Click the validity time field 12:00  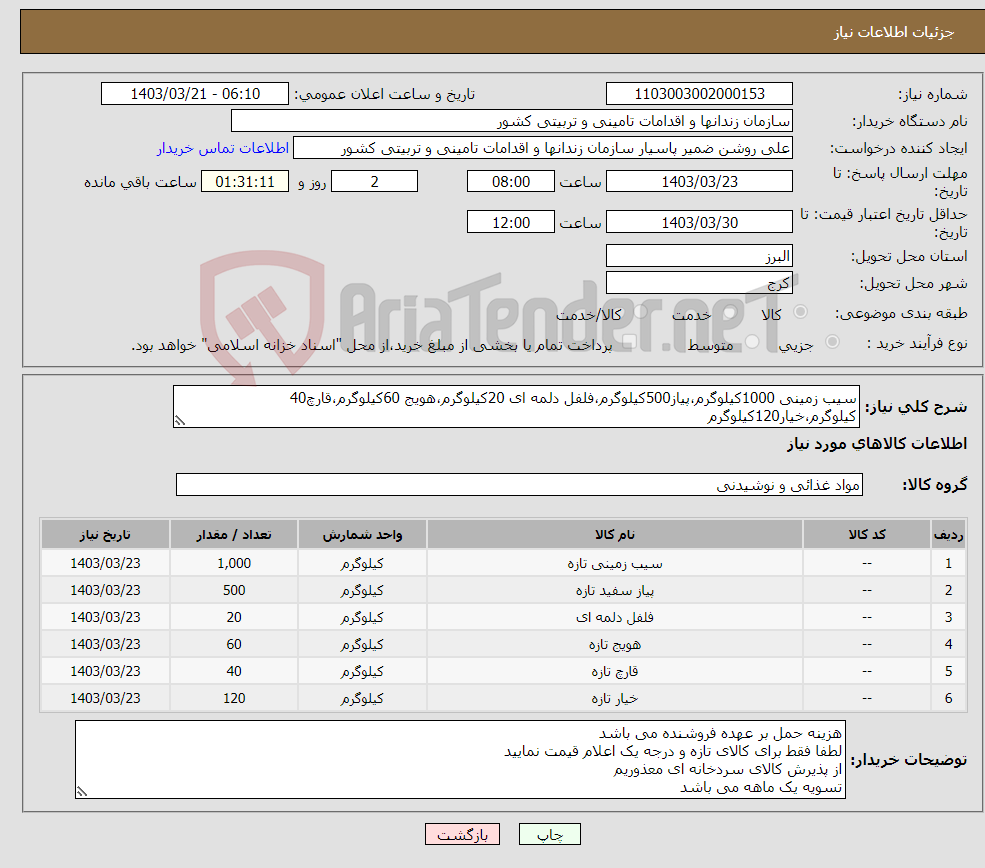511,222
